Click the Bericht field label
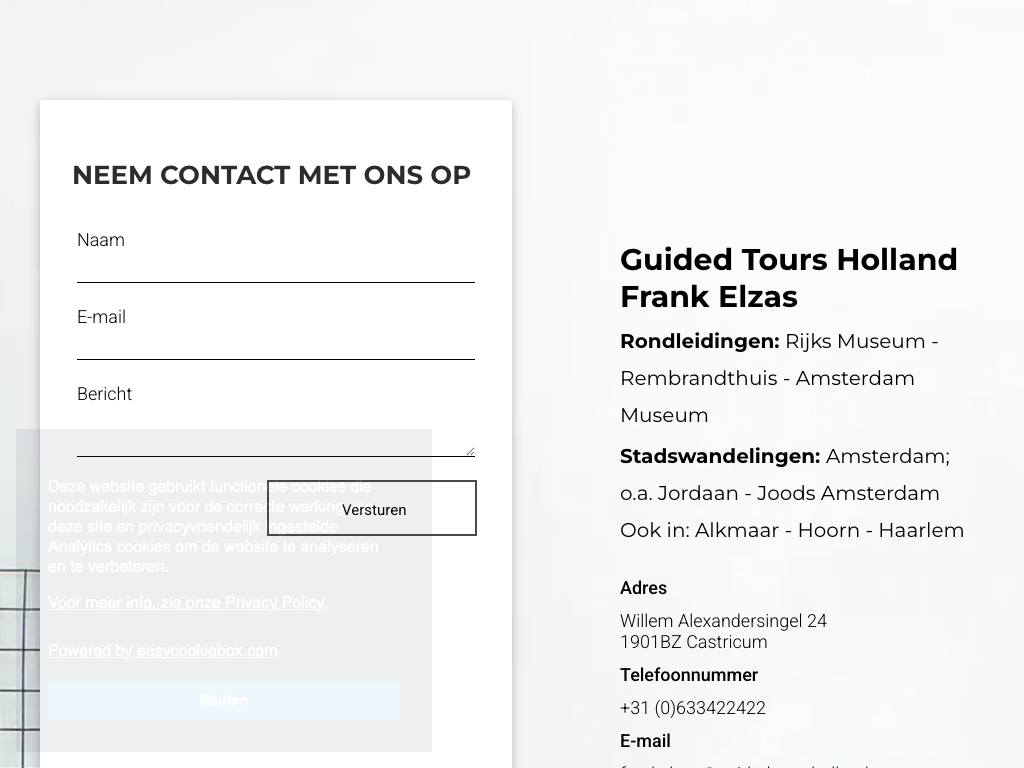This screenshot has width=1024, height=768. (x=104, y=394)
